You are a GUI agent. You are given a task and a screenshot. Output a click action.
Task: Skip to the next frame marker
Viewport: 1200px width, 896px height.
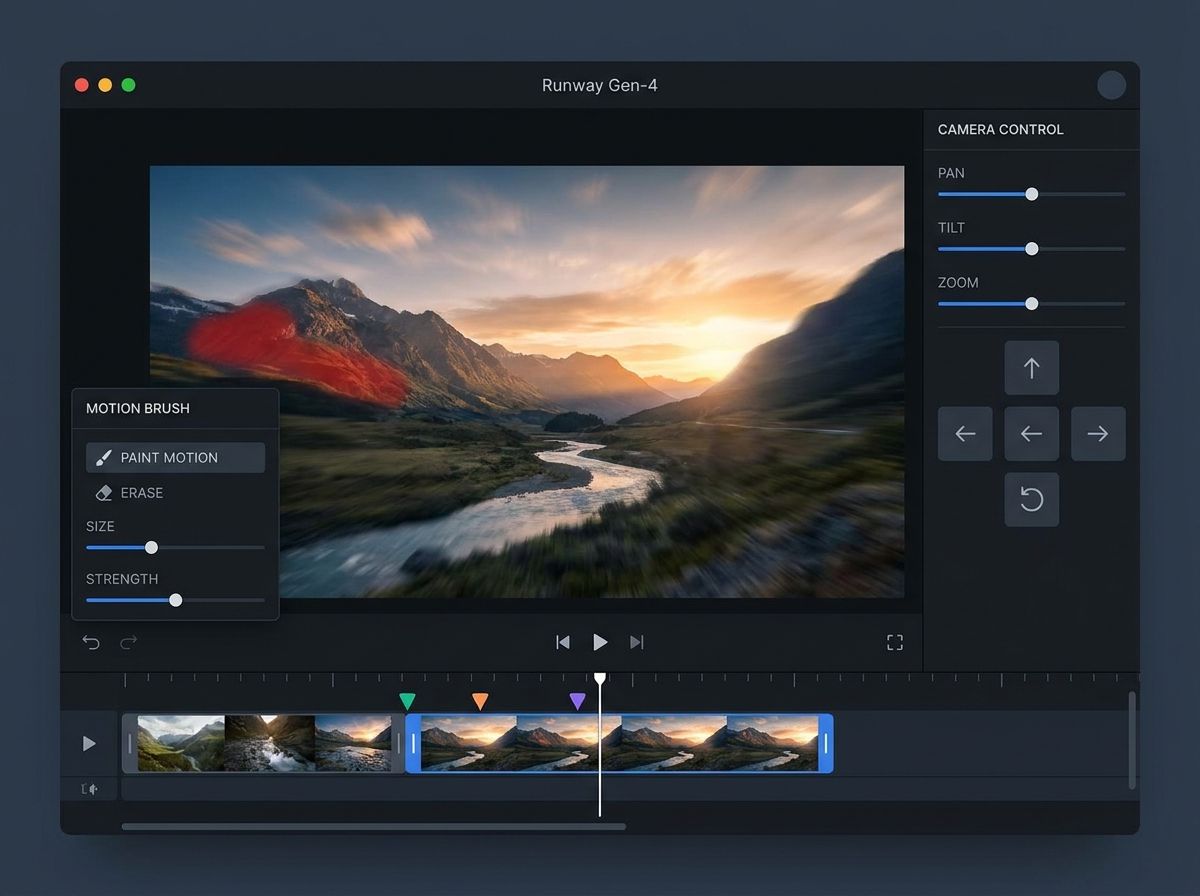tap(636, 642)
